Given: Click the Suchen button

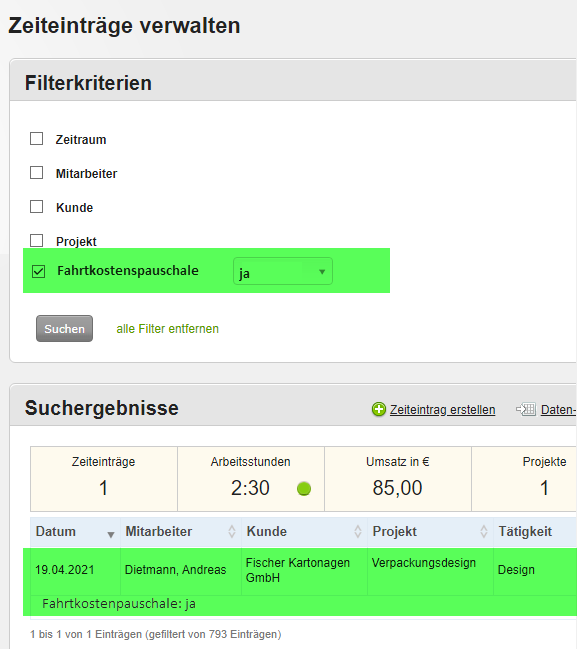Looking at the screenshot, I should pyautogui.click(x=65, y=329).
